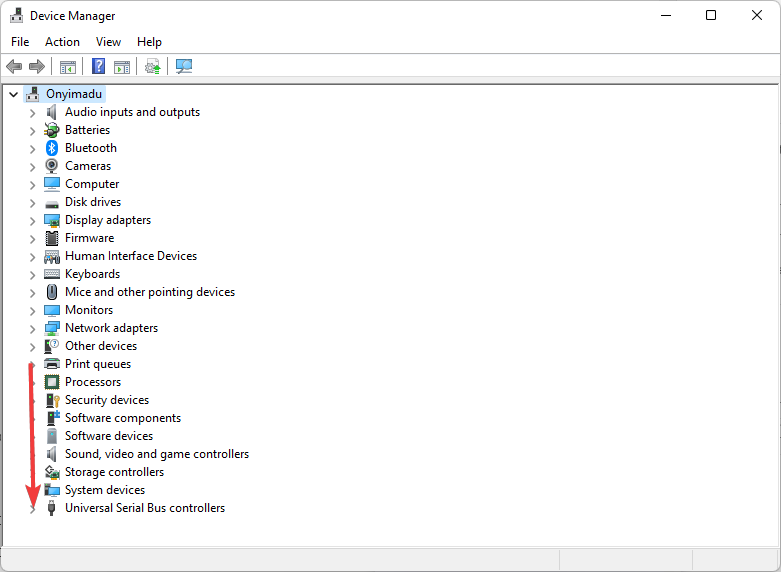The image size is (781, 572).
Task: Click the Display adapters icon
Action: click(x=52, y=220)
